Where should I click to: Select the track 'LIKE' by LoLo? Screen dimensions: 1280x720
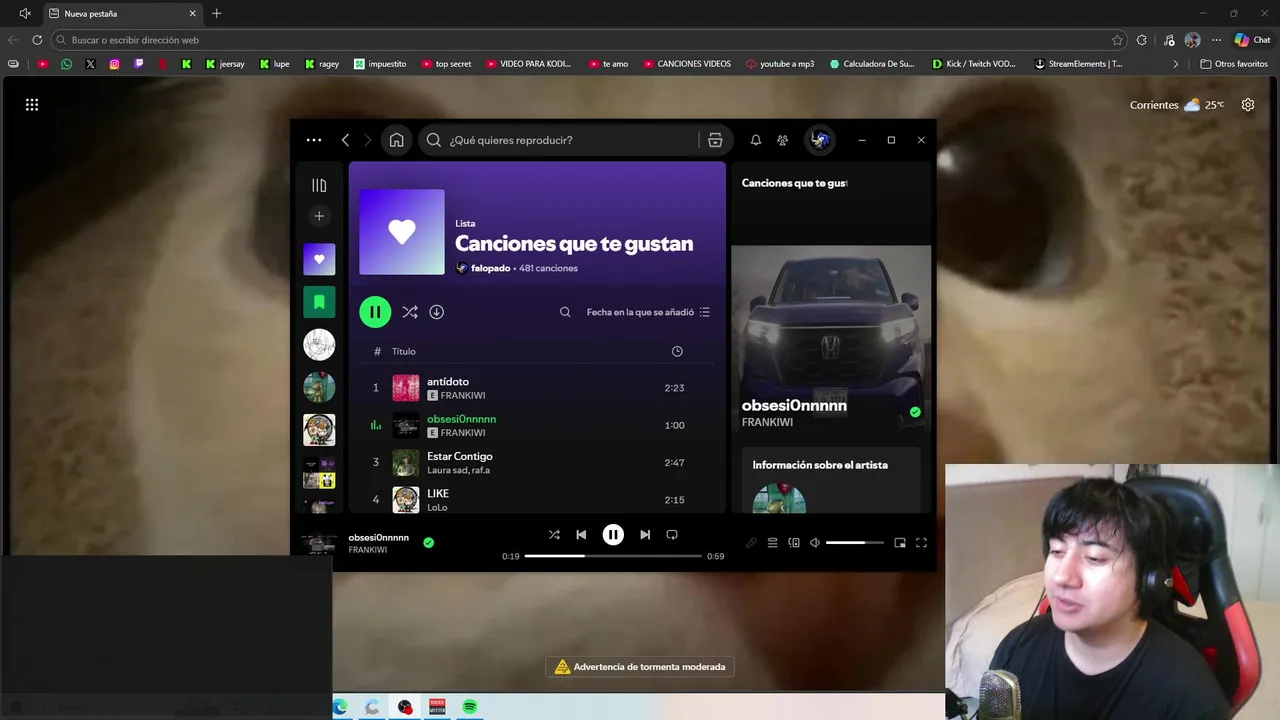pyautogui.click(x=537, y=499)
